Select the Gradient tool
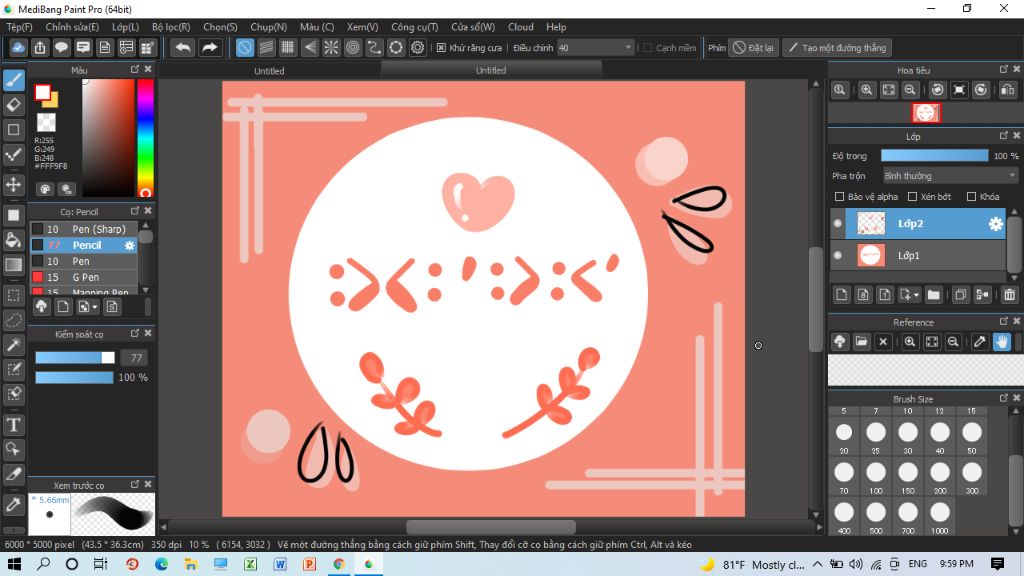This screenshot has height=576, width=1024. [14, 264]
